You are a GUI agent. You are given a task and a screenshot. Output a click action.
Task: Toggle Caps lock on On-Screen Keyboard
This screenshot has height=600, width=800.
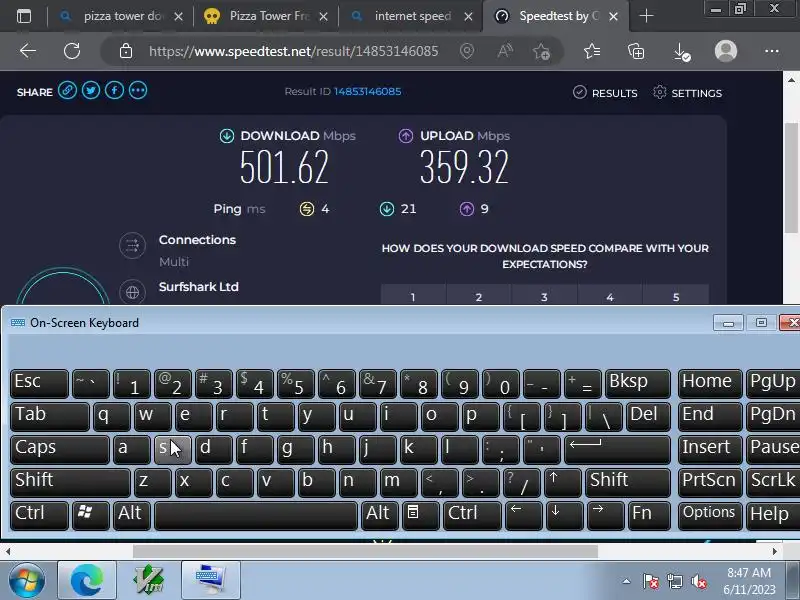60,449
